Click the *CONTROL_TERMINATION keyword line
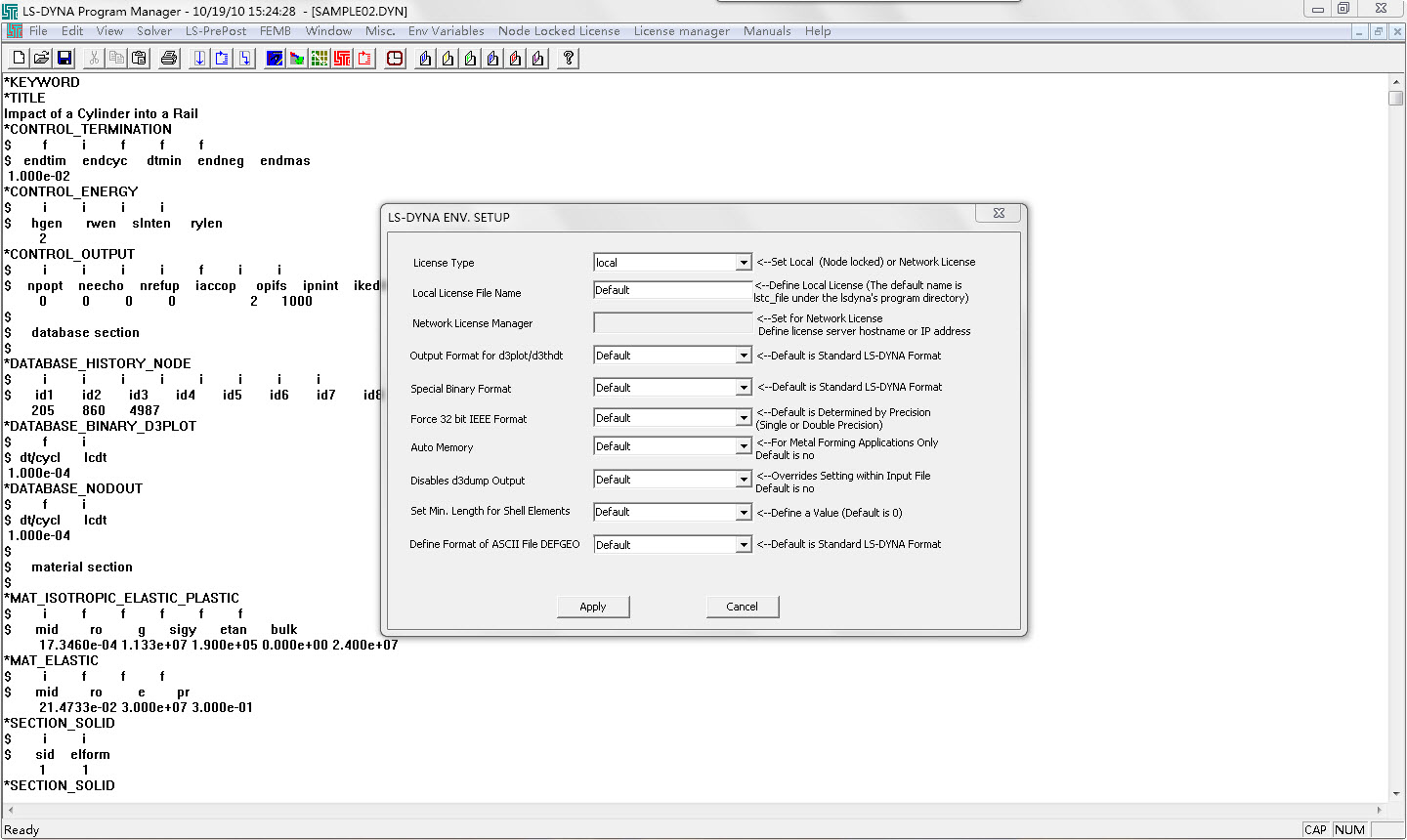The image size is (1407, 840). 88,129
